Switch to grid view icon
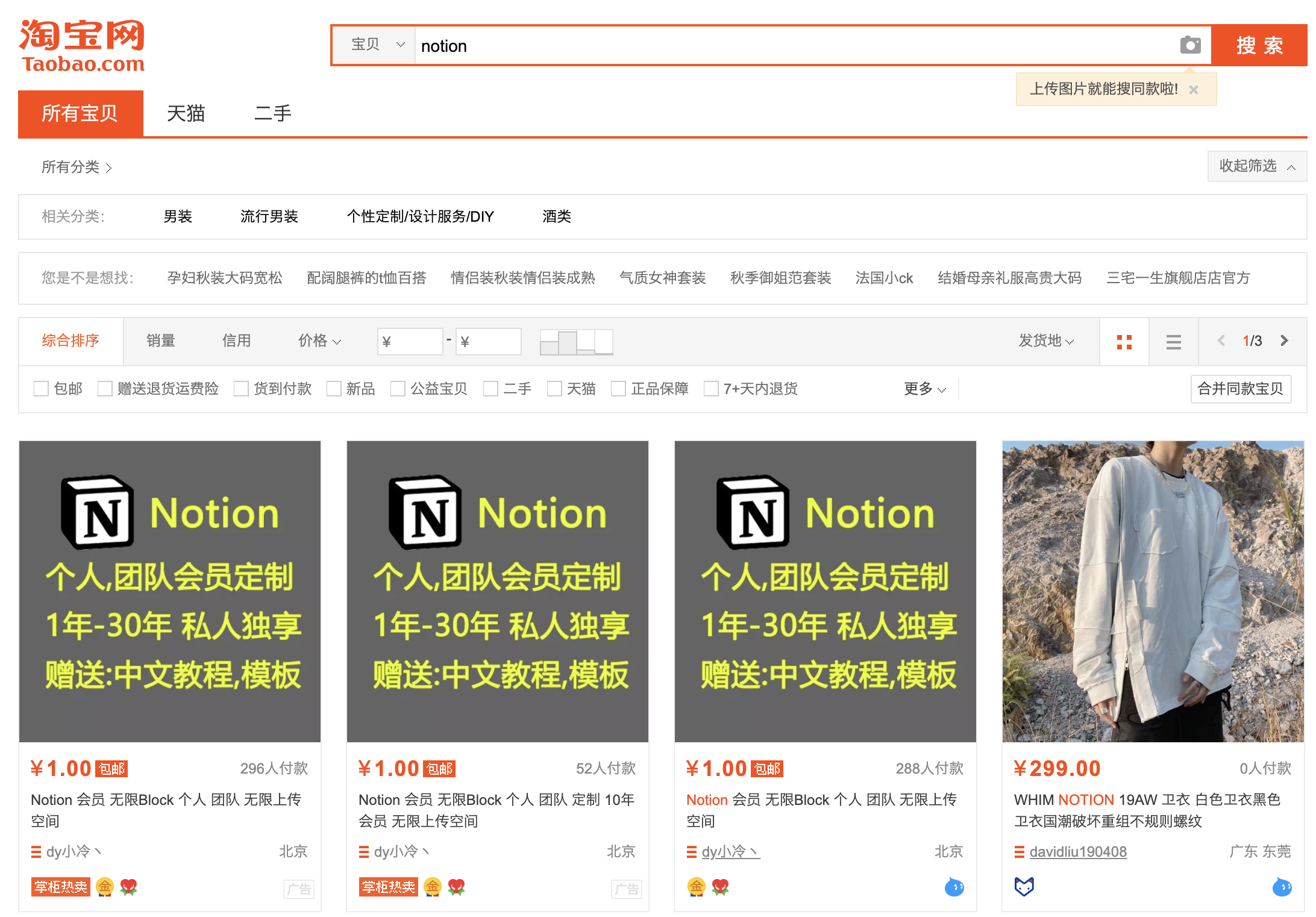The height and width of the screenshot is (917, 1316). tap(1124, 342)
